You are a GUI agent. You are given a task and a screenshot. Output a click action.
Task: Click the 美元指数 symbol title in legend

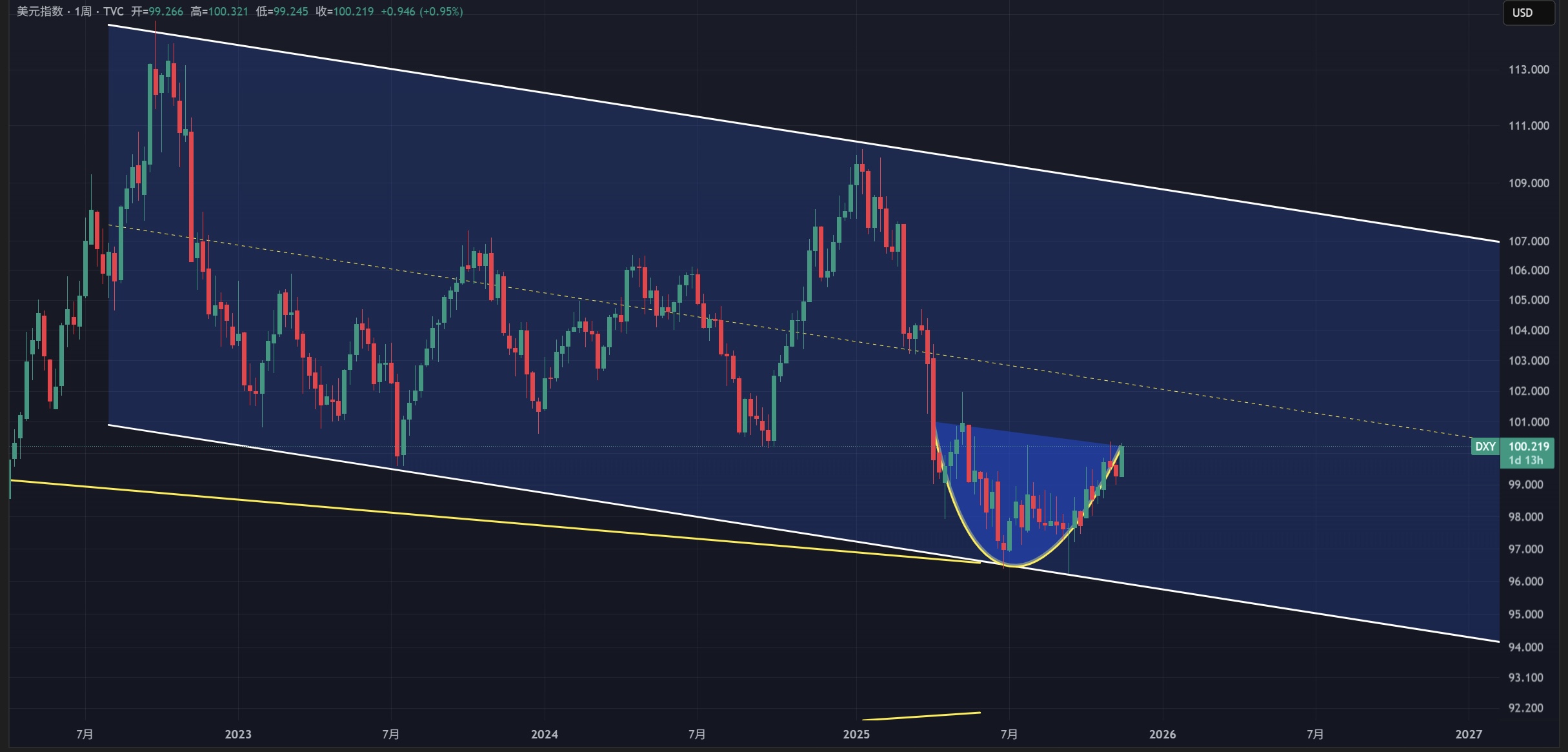click(39, 12)
